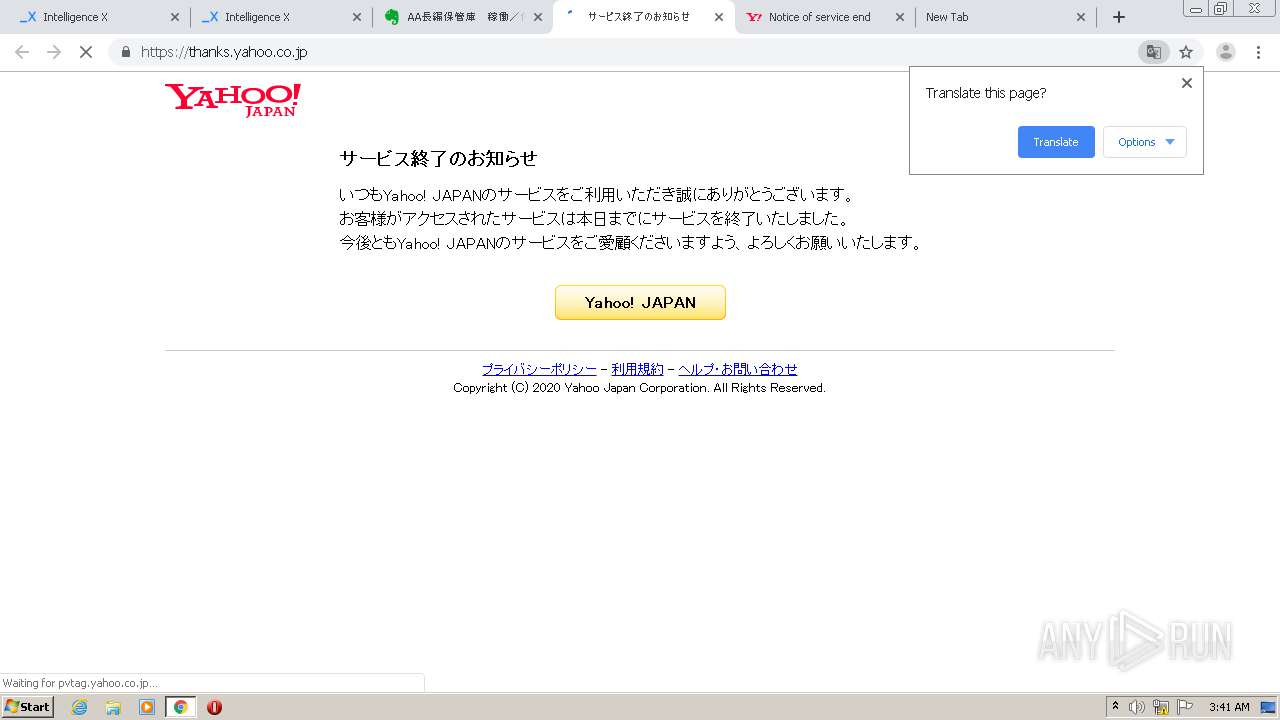The height and width of the screenshot is (720, 1280).
Task: Close the Translate this page popup
Action: coord(1187,83)
